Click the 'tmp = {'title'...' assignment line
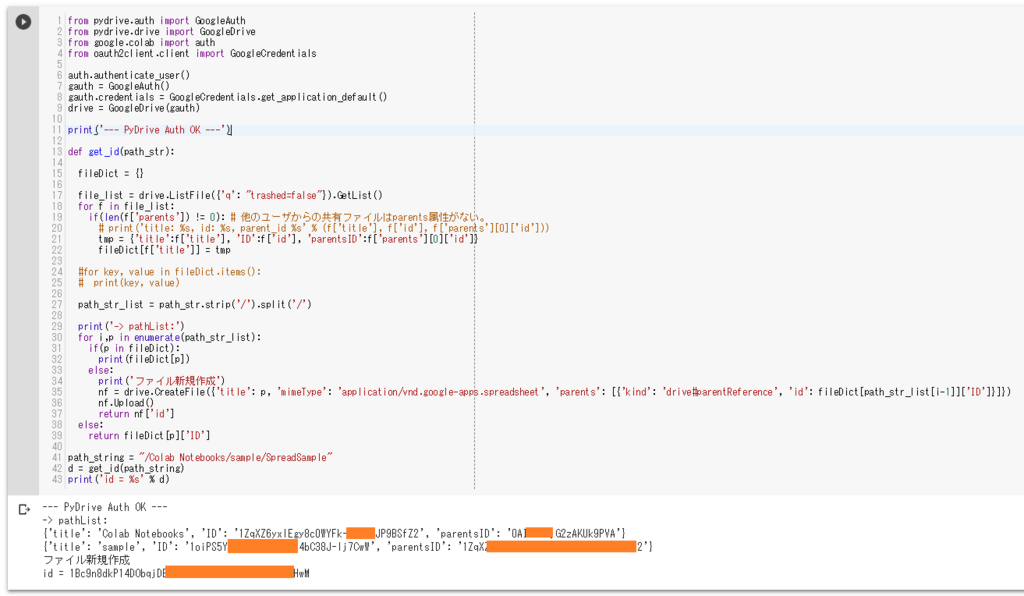This screenshot has height=596, width=1024. pos(288,239)
